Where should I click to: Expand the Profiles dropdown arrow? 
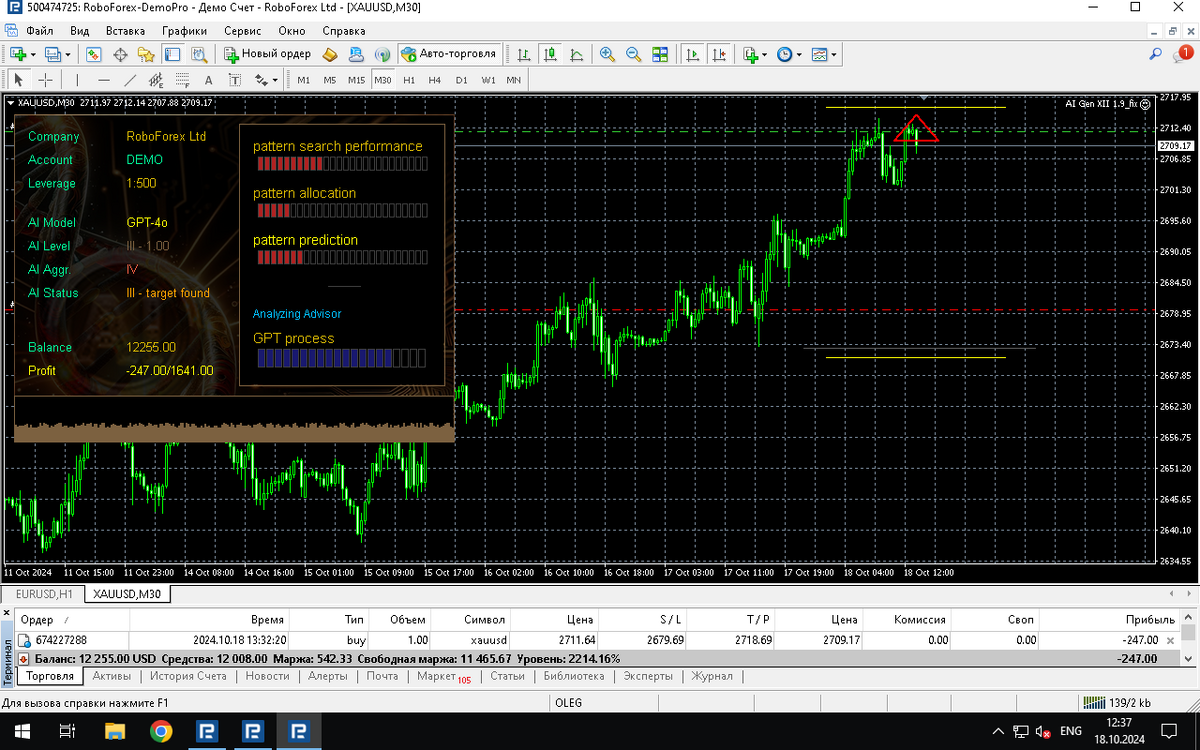click(68, 54)
